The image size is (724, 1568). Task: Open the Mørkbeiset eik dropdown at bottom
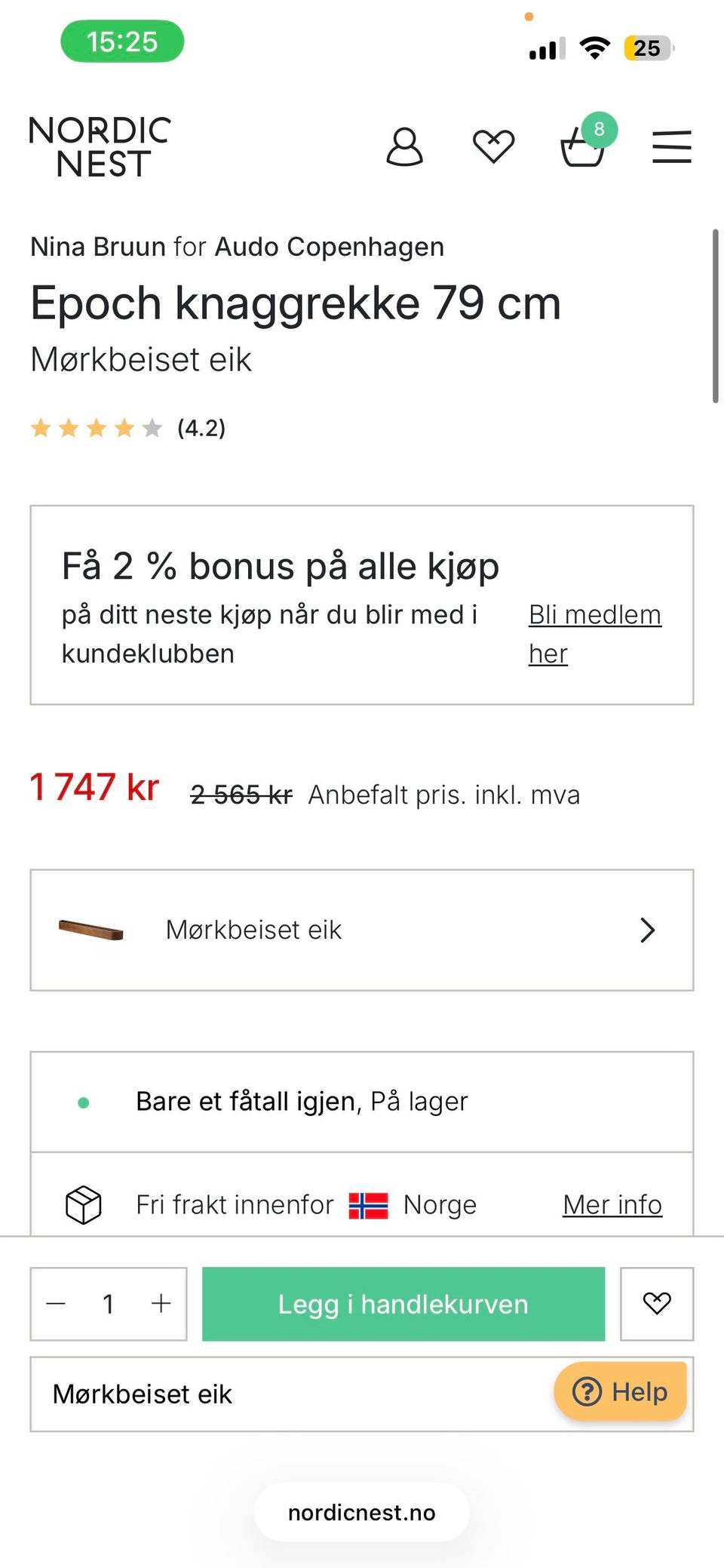(x=362, y=1394)
